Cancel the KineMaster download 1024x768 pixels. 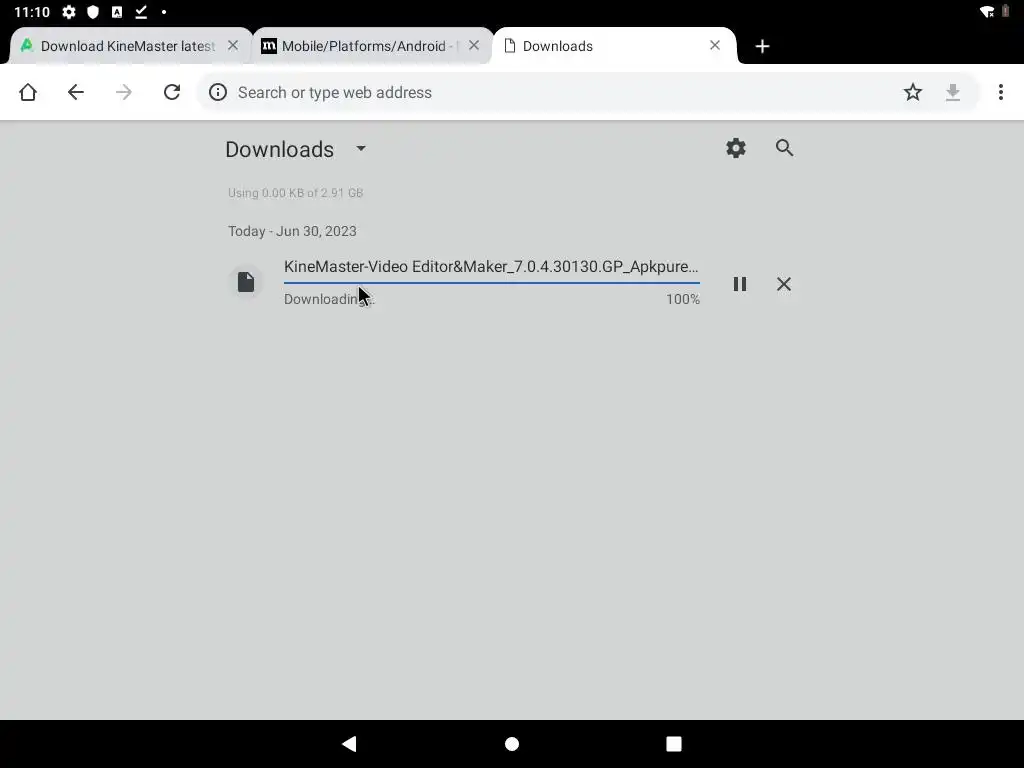[784, 284]
